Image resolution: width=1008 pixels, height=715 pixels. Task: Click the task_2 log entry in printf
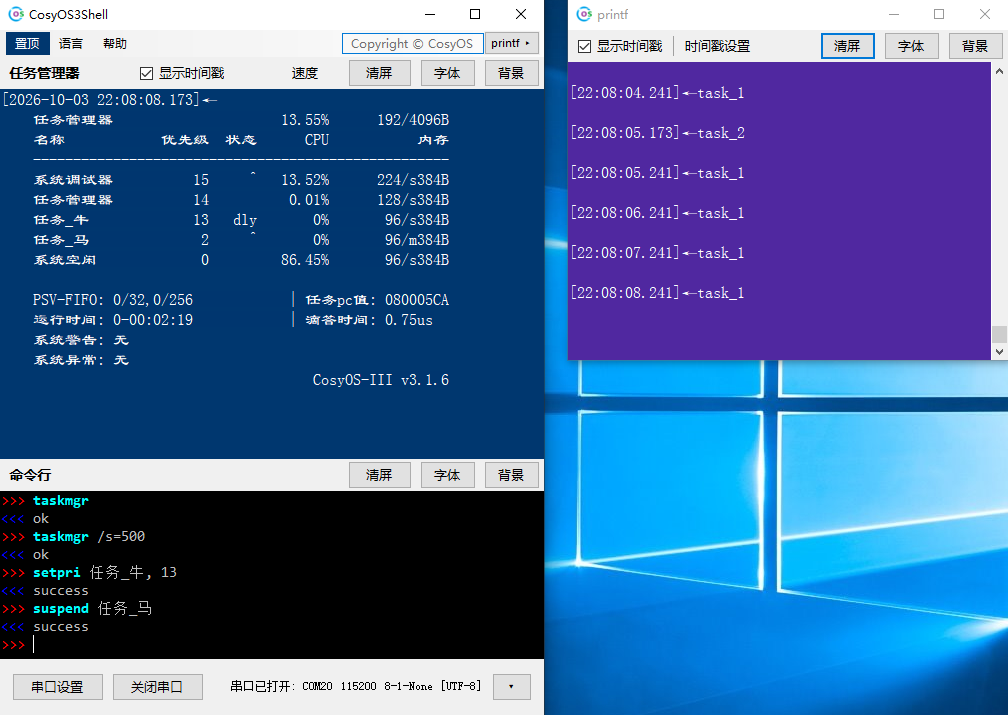[658, 133]
